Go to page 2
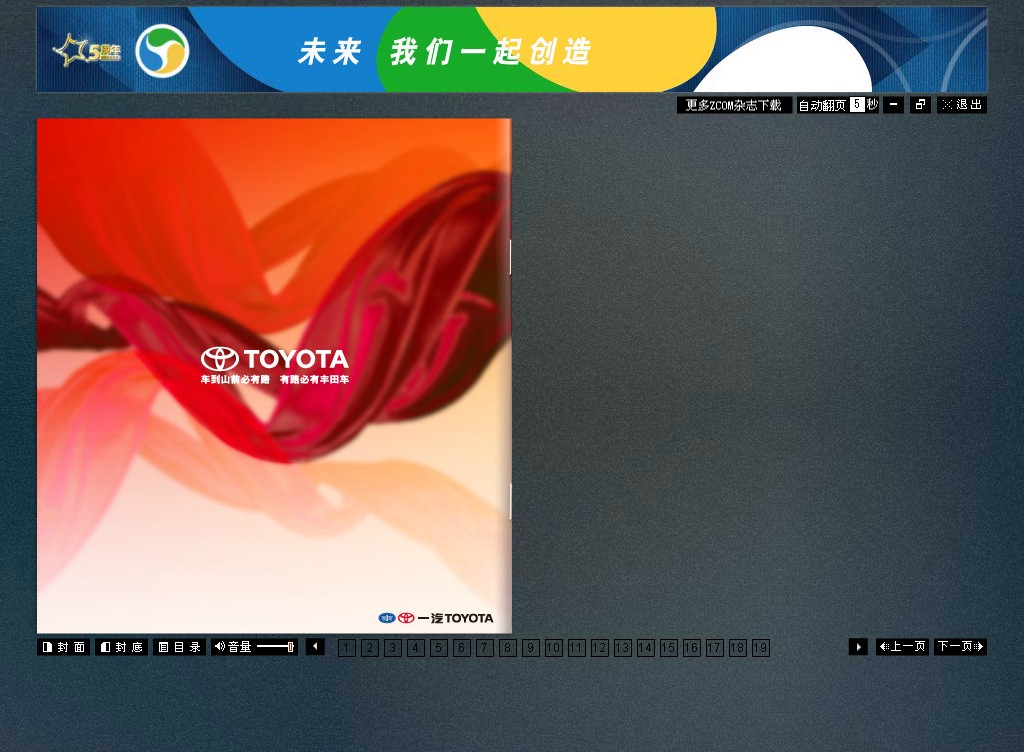 [x=370, y=648]
